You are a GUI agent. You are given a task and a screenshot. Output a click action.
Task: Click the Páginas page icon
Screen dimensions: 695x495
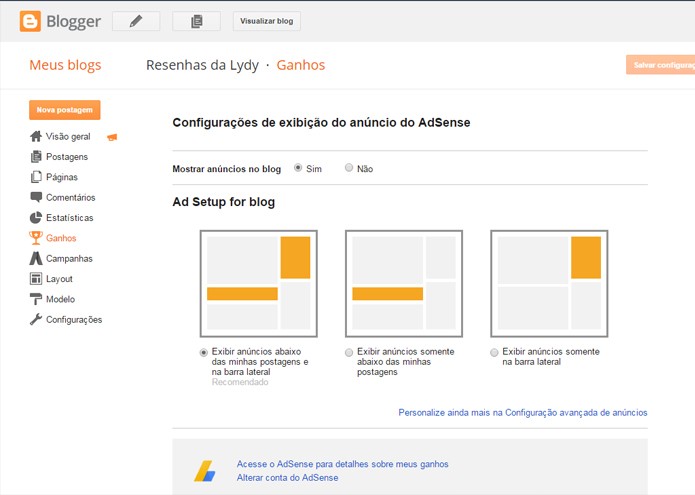pyautogui.click(x=36, y=177)
